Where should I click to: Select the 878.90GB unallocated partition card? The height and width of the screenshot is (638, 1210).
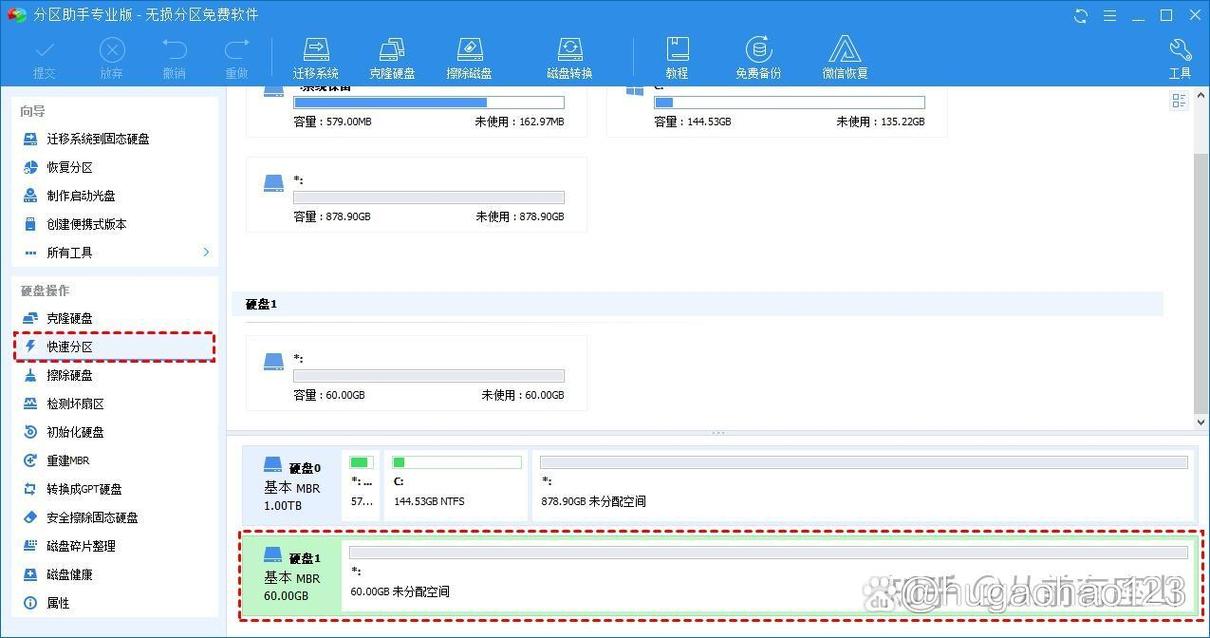417,195
